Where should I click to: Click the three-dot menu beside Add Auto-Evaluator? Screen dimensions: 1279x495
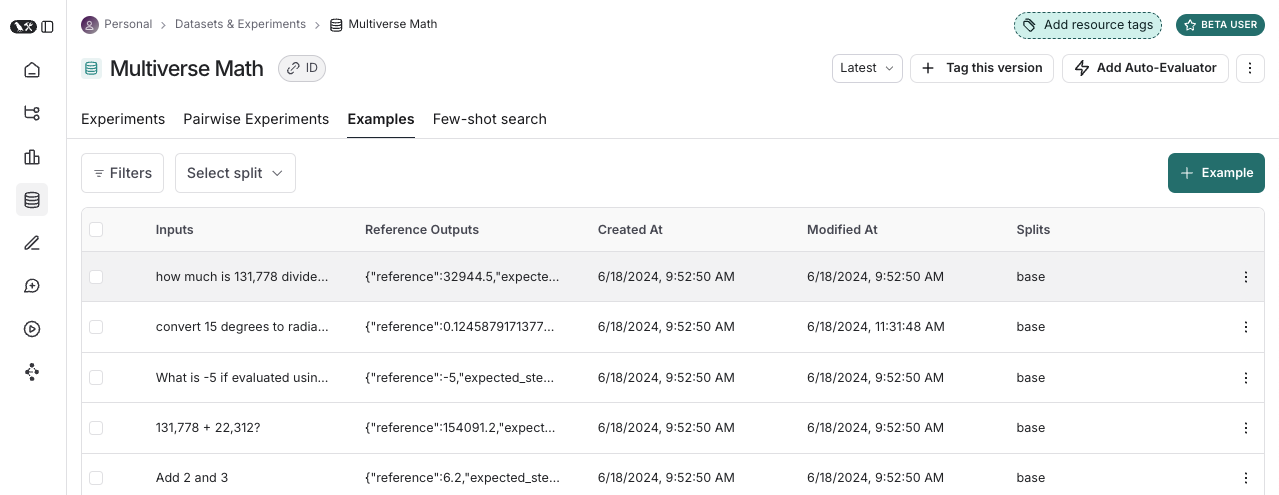(x=1250, y=68)
